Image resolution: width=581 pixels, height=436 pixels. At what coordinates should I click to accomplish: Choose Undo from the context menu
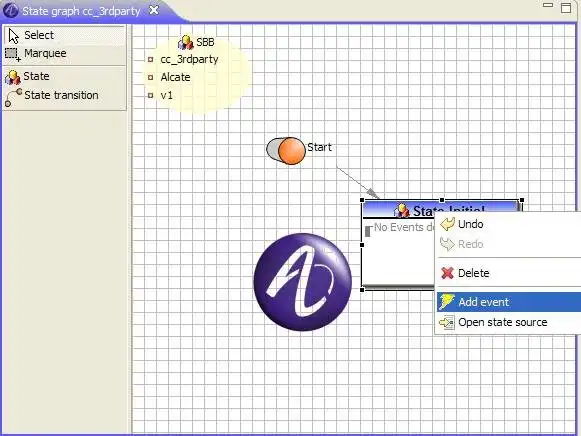[508, 224]
